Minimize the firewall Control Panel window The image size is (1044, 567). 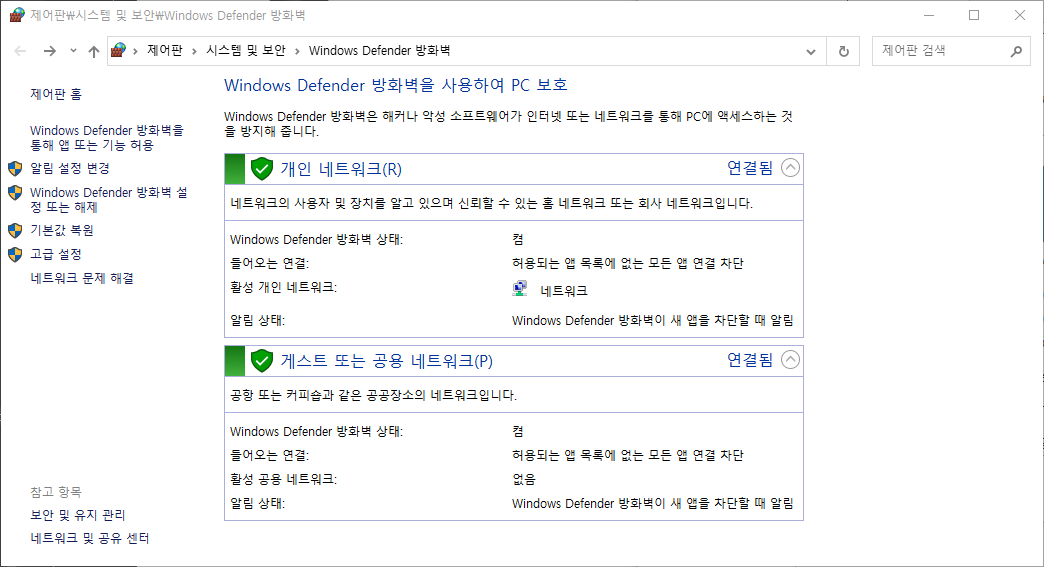(x=929, y=15)
